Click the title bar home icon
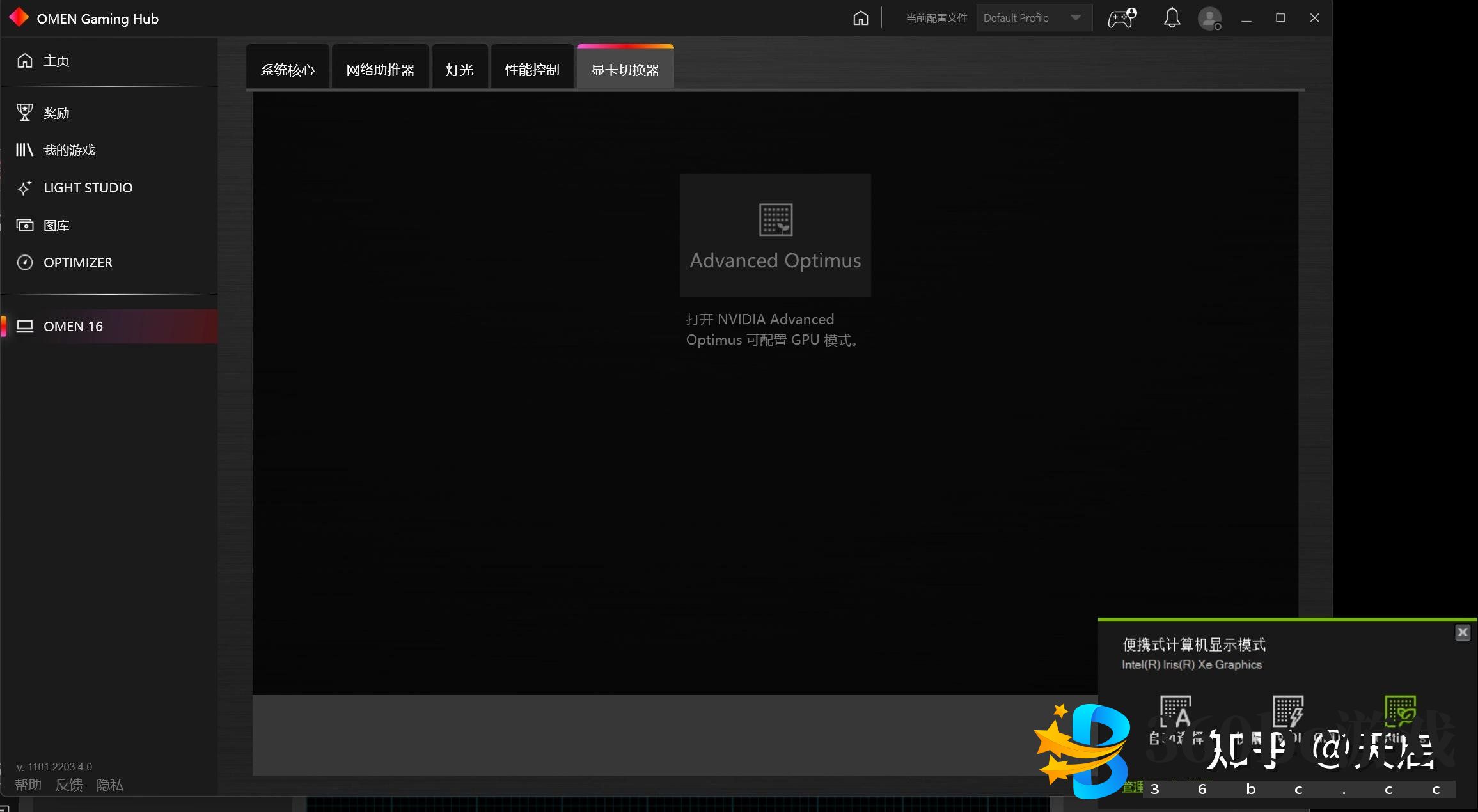 [861, 18]
